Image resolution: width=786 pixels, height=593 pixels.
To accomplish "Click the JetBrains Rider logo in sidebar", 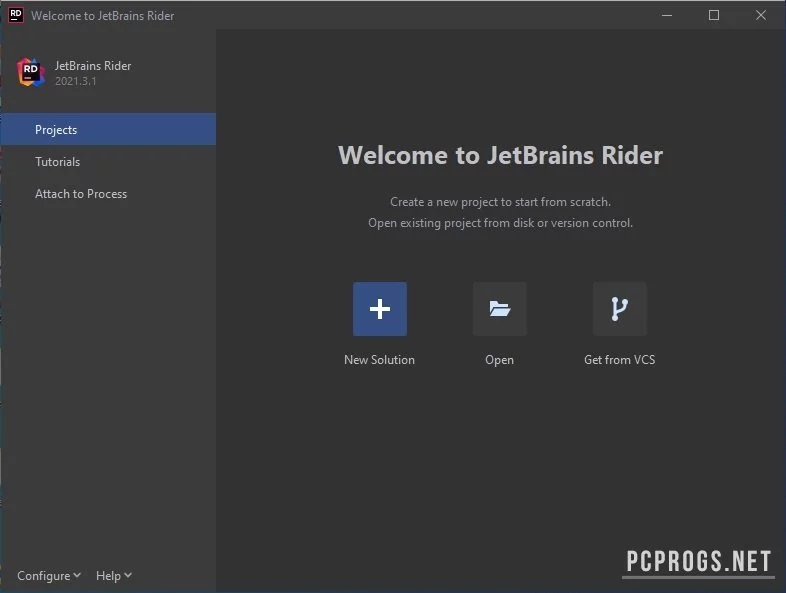I will click(x=31, y=72).
